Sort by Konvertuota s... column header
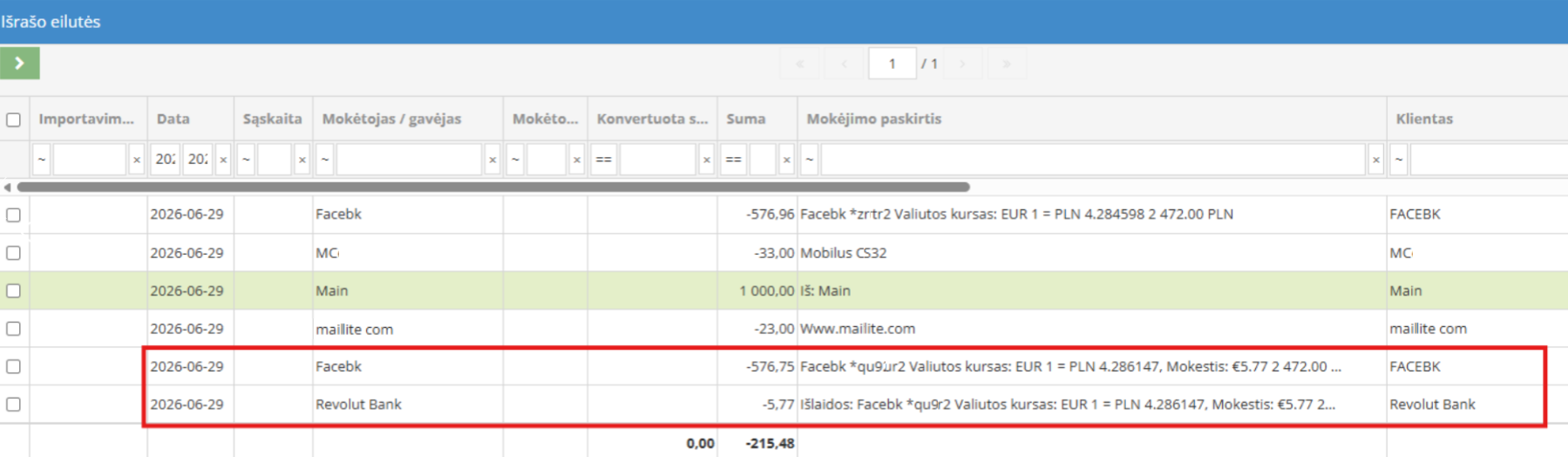 (652, 119)
